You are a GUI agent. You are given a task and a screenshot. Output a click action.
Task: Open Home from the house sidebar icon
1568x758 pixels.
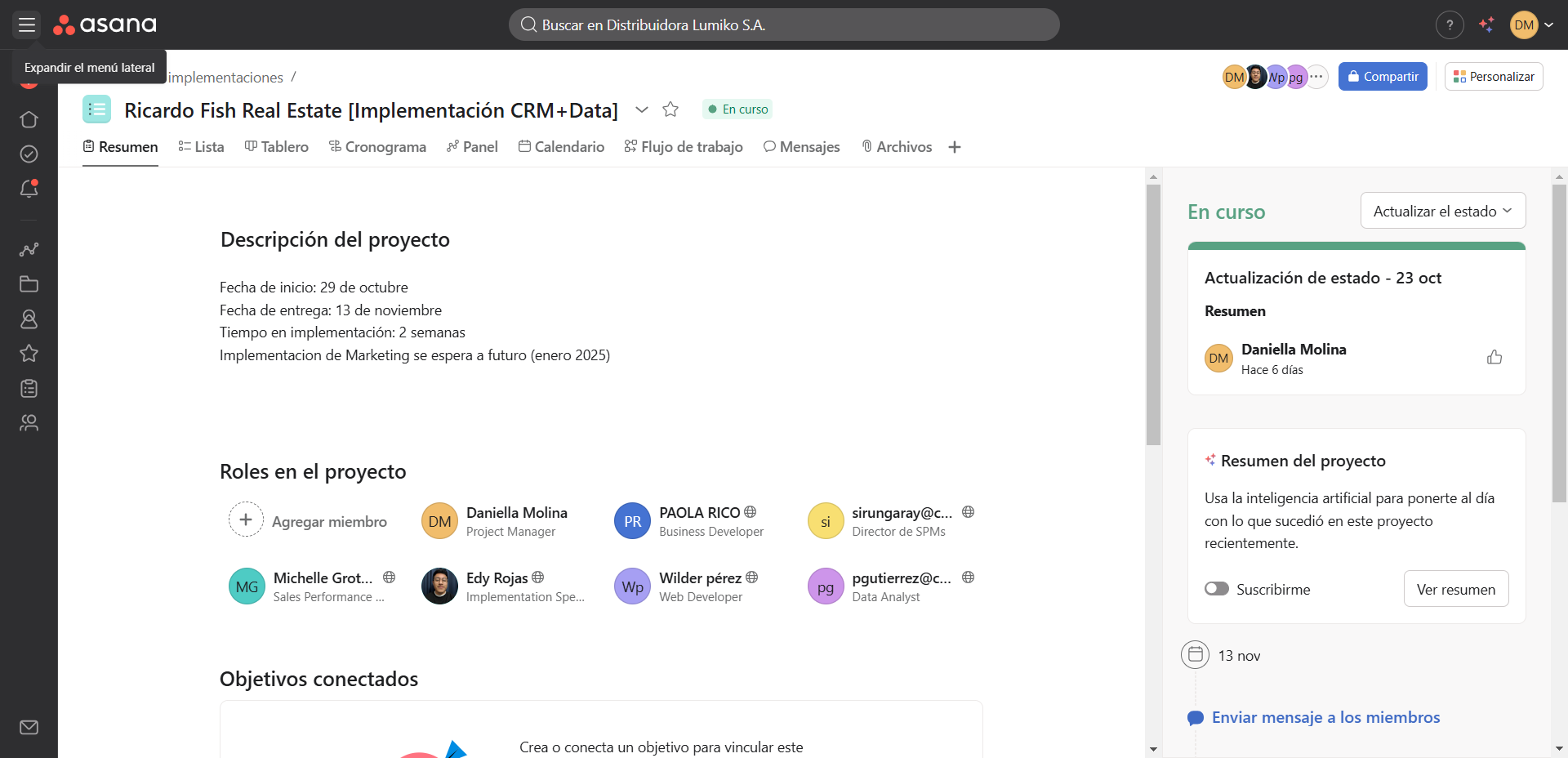(x=29, y=119)
